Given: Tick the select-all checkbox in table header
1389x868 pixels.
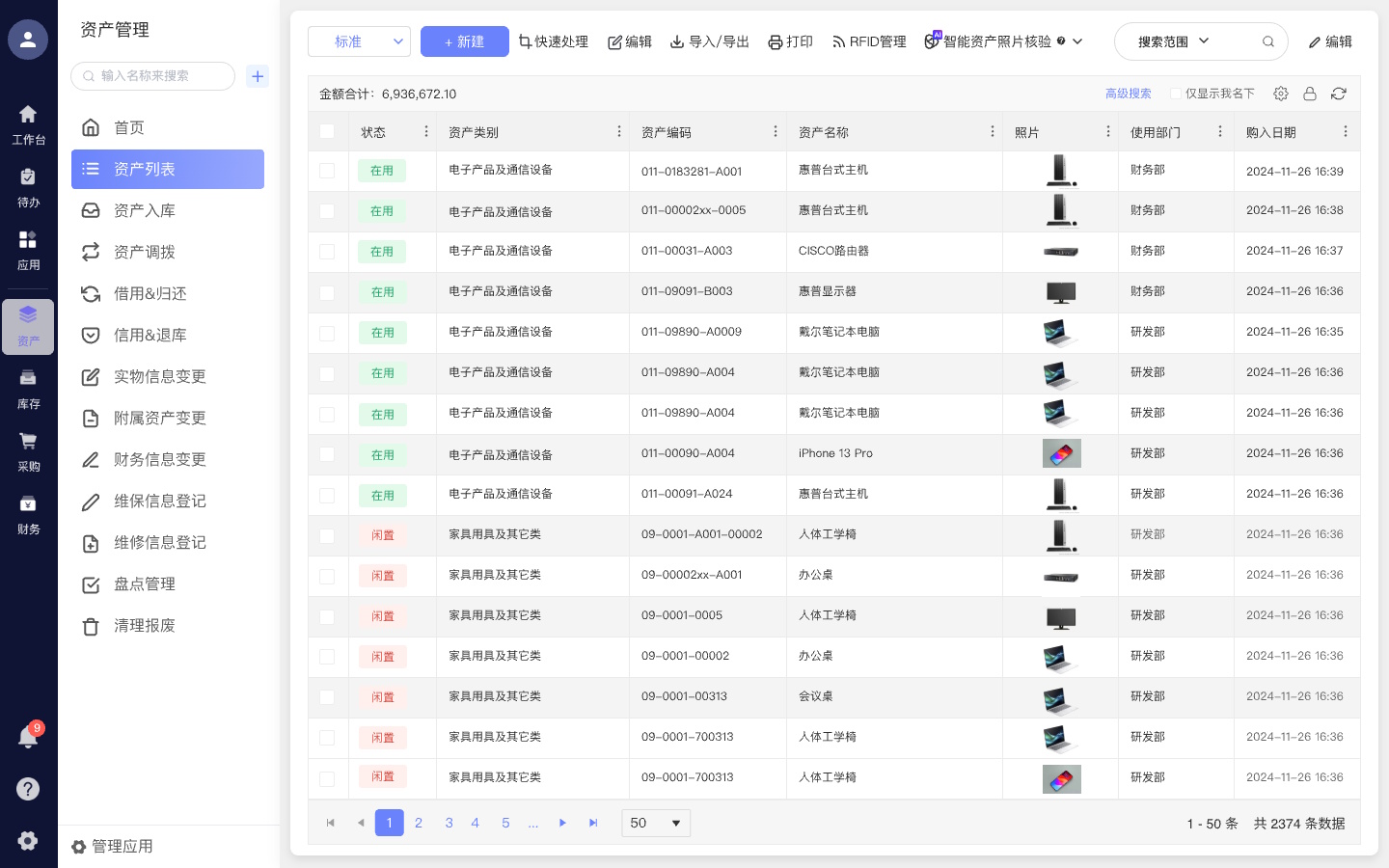Looking at the screenshot, I should [x=327, y=132].
